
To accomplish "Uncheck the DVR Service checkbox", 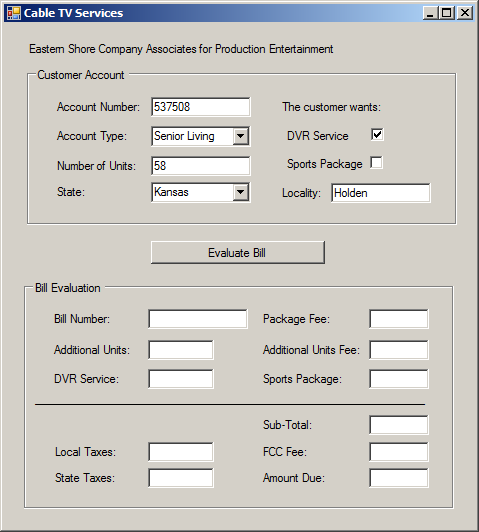I will pos(377,134).
